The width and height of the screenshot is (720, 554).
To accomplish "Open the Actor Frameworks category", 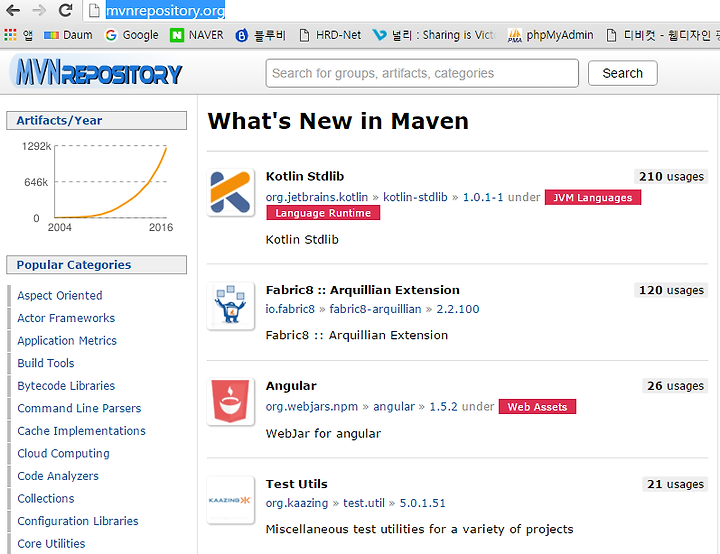I will pos(66,318).
